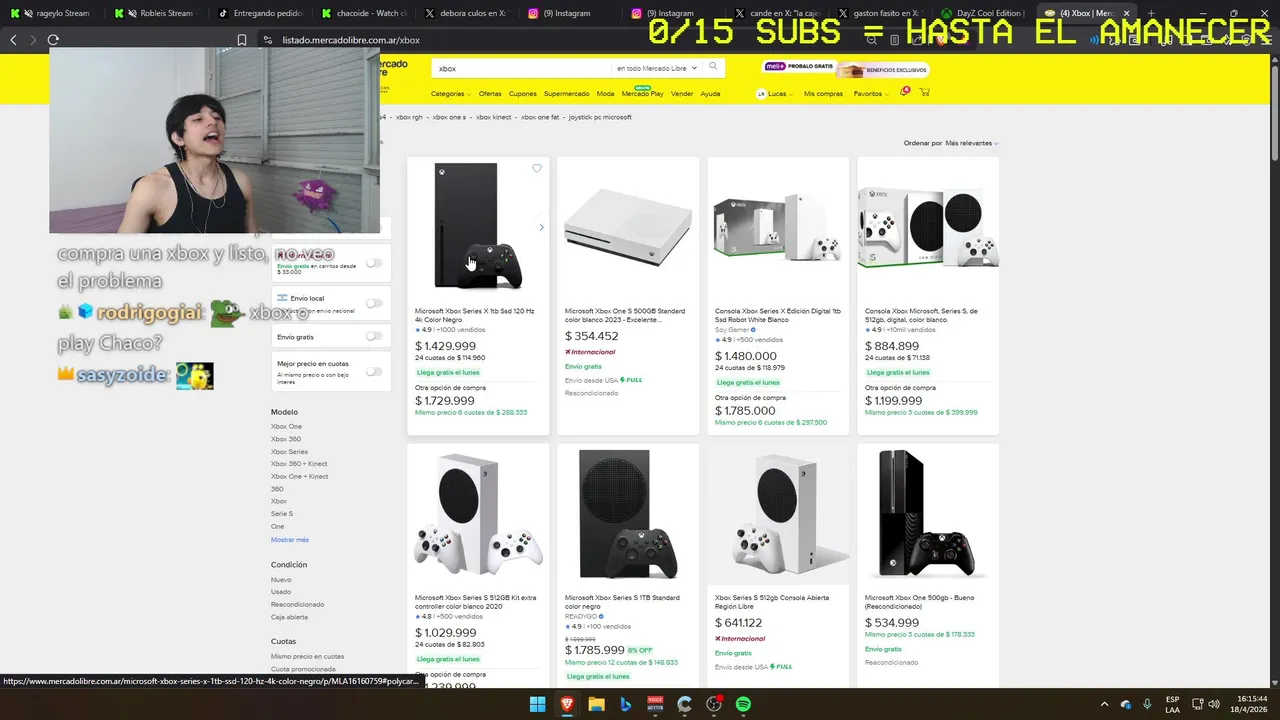Click the search magnifier icon in Mercado Libre
Screen dimensions: 1280x720
pos(713,67)
